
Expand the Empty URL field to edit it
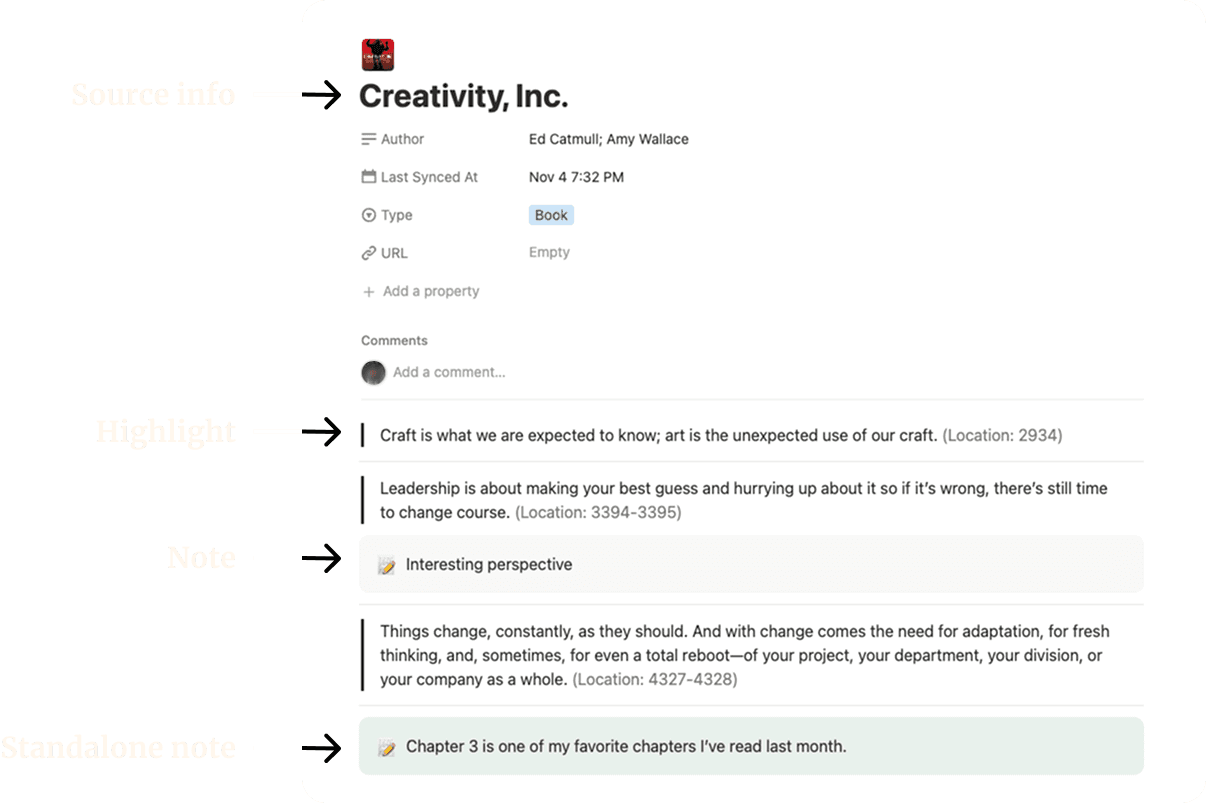point(549,253)
